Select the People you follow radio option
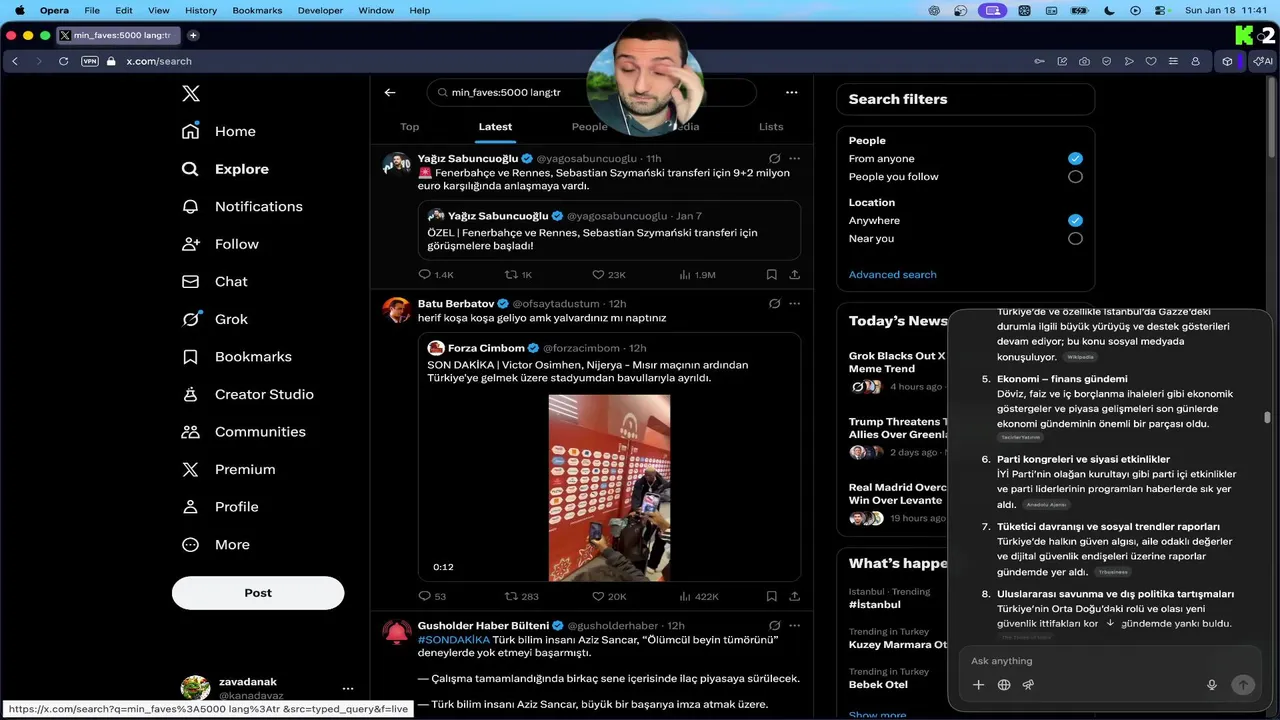The height and width of the screenshot is (720, 1280). point(1075,176)
